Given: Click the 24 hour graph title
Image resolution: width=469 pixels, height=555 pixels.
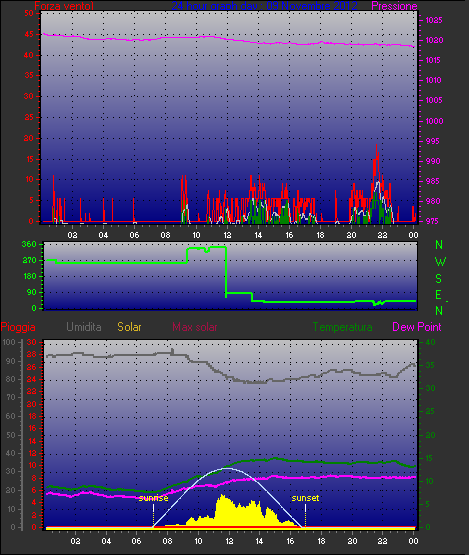Looking at the screenshot, I should pyautogui.click(x=264, y=6).
